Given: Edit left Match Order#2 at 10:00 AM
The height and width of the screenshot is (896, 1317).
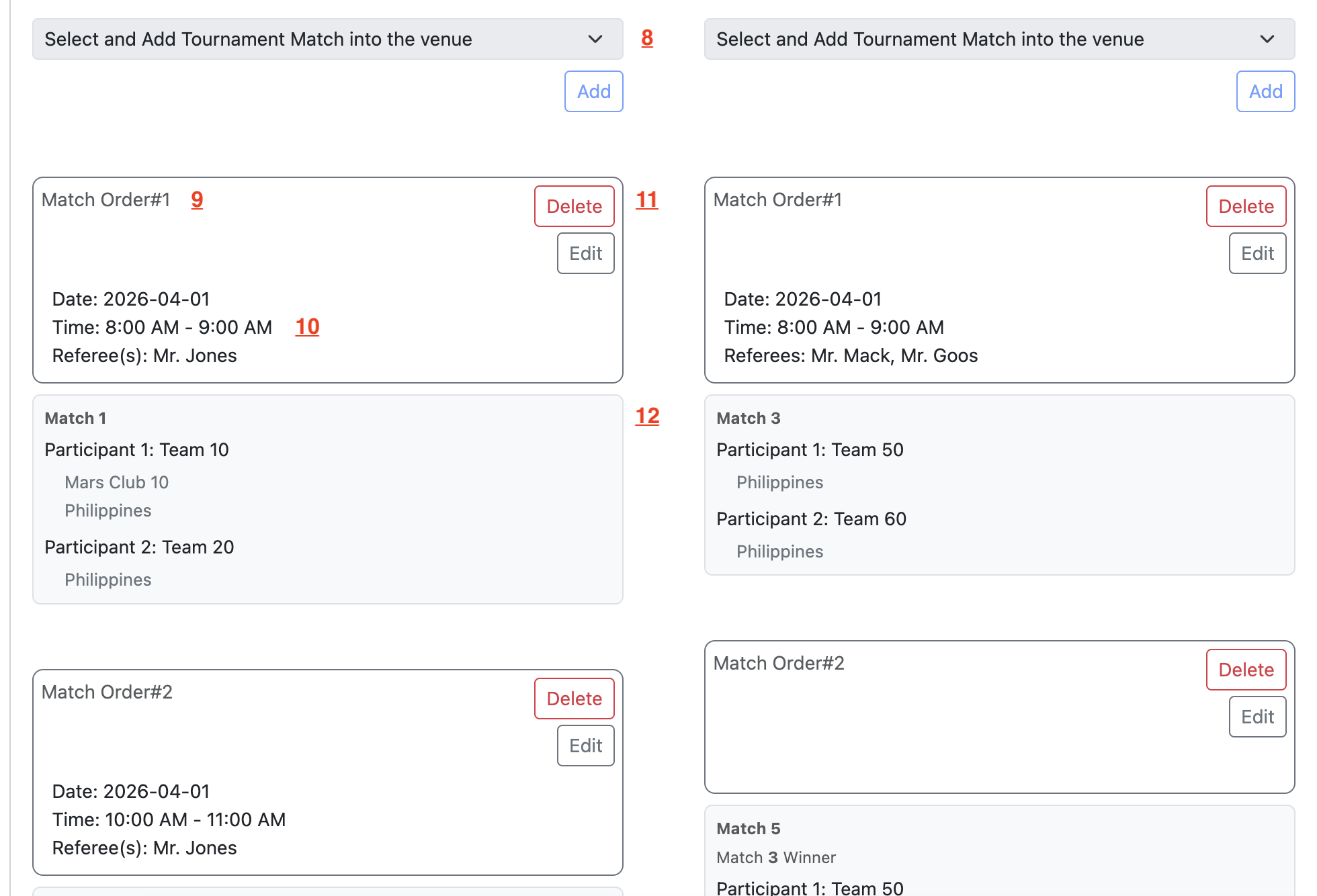Looking at the screenshot, I should pos(585,746).
